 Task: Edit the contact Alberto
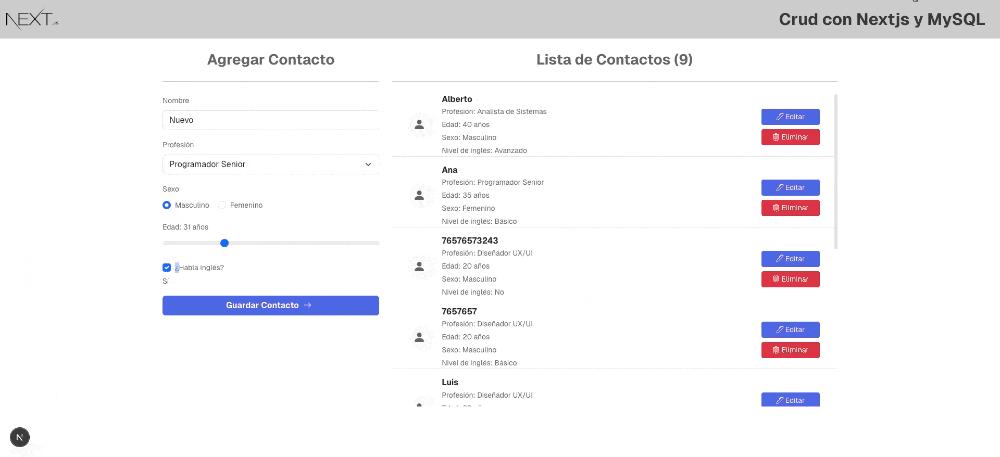click(790, 117)
